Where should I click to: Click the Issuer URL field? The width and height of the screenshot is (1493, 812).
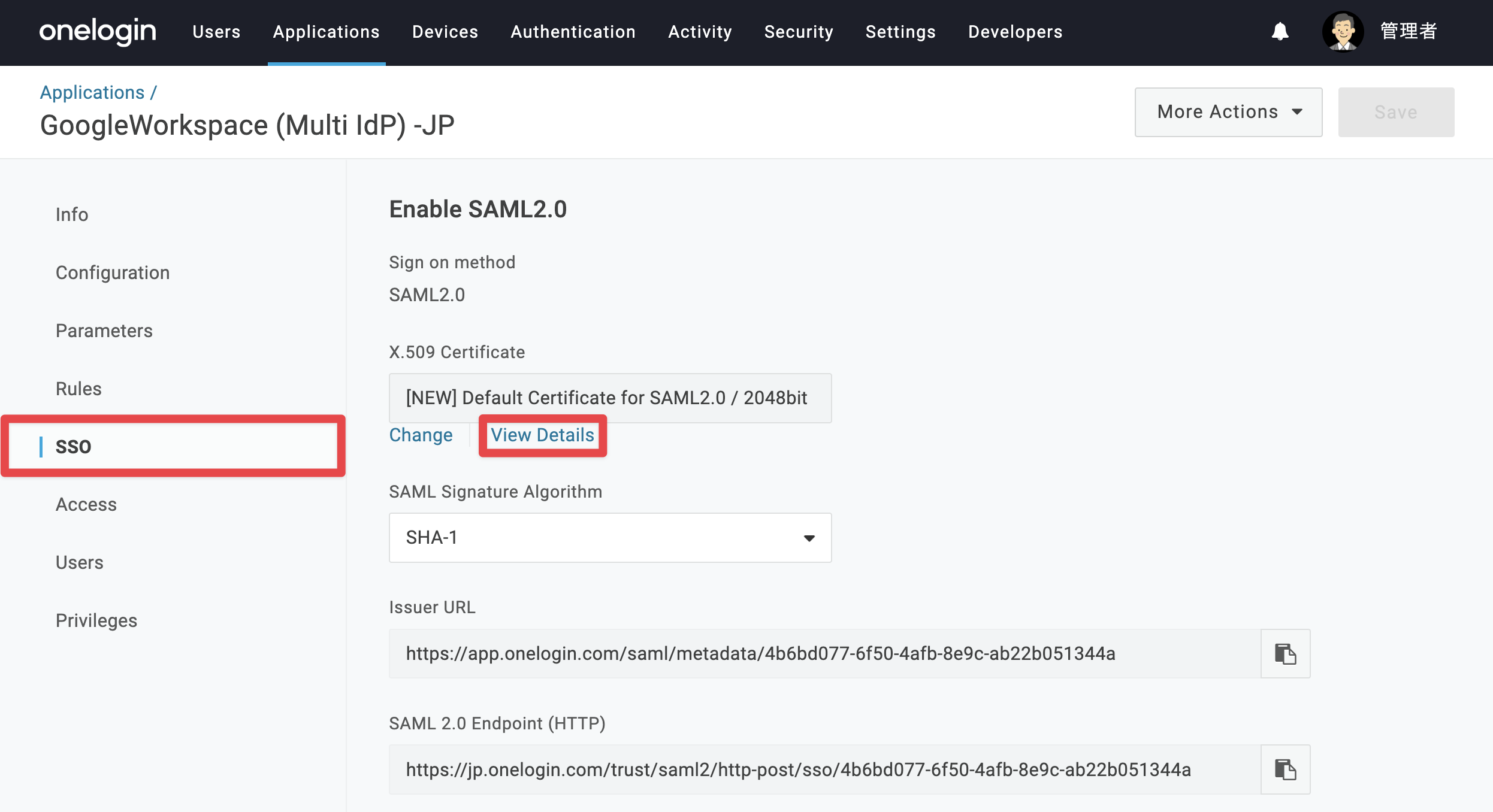(825, 653)
